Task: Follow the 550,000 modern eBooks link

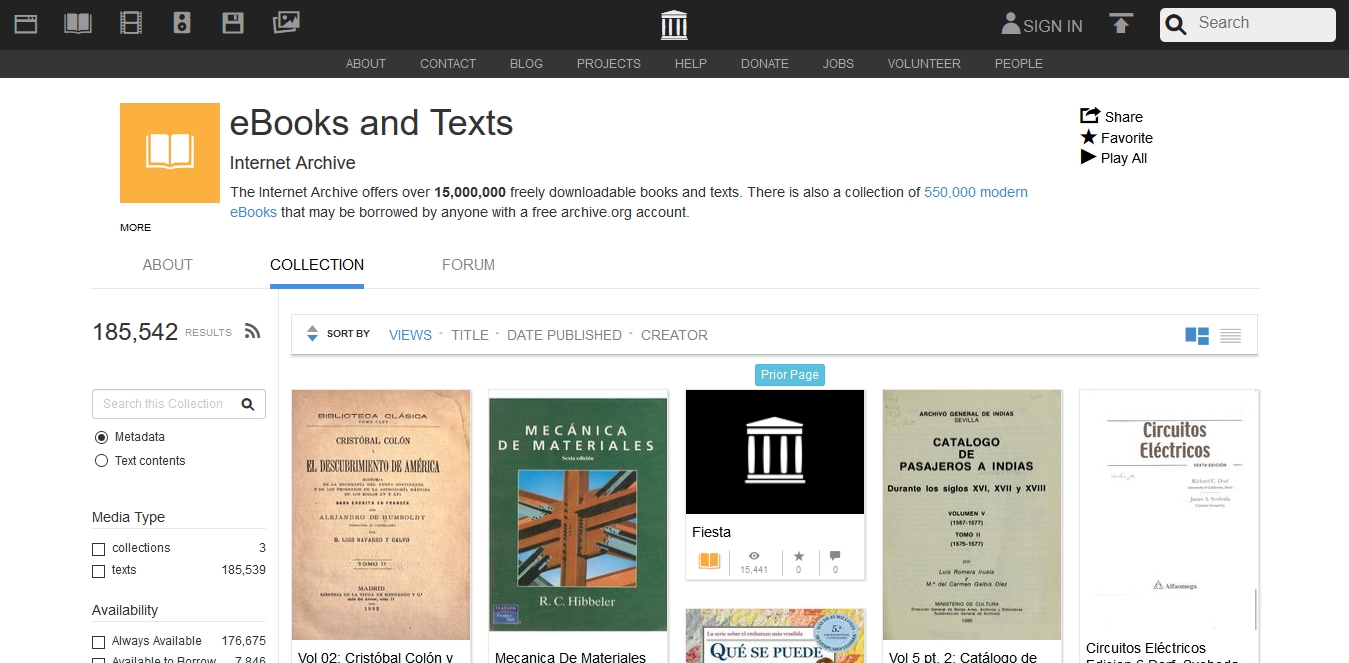Action: pyautogui.click(x=629, y=202)
